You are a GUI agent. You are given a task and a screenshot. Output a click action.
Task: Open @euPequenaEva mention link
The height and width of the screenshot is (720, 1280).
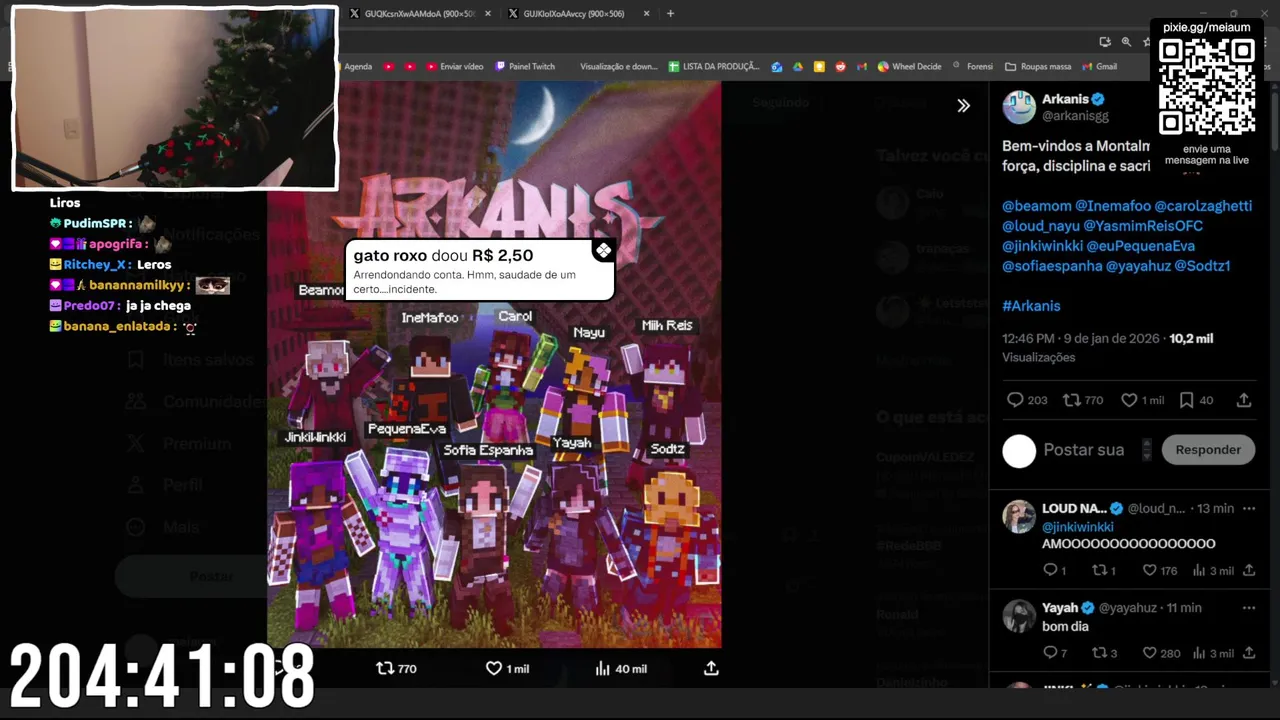(1140, 246)
